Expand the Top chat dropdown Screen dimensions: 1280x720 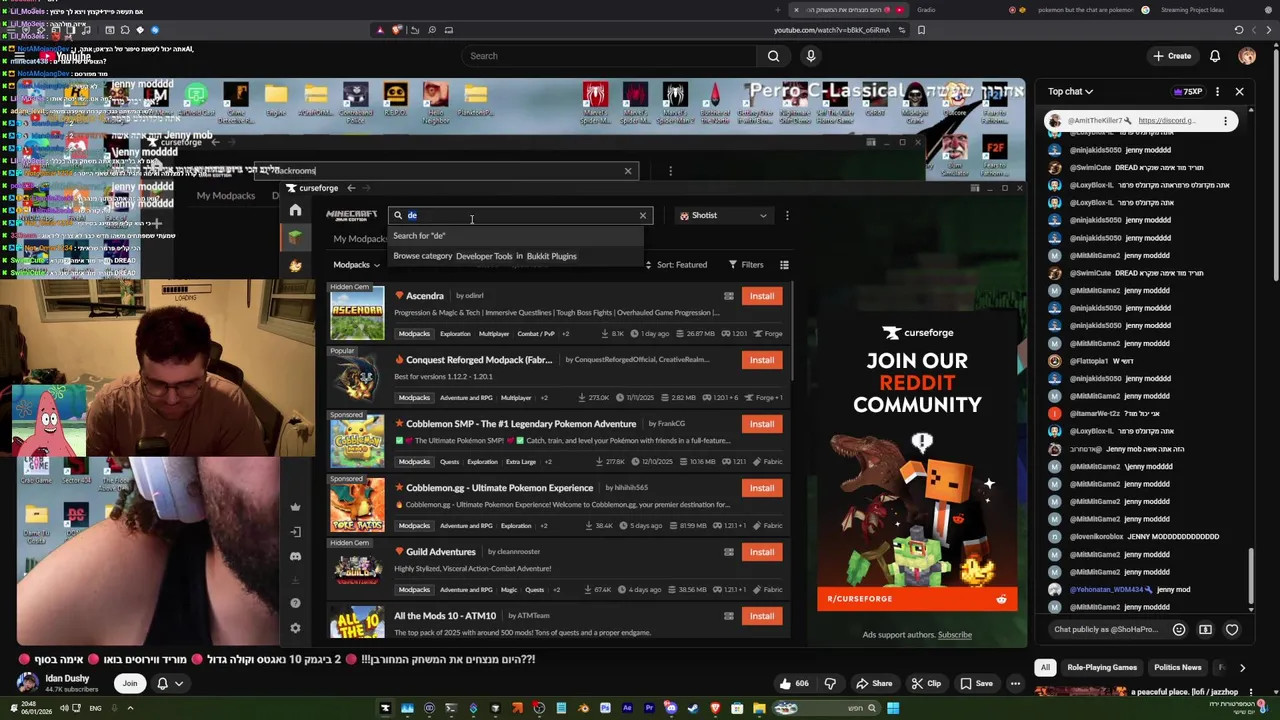[x=1070, y=92]
